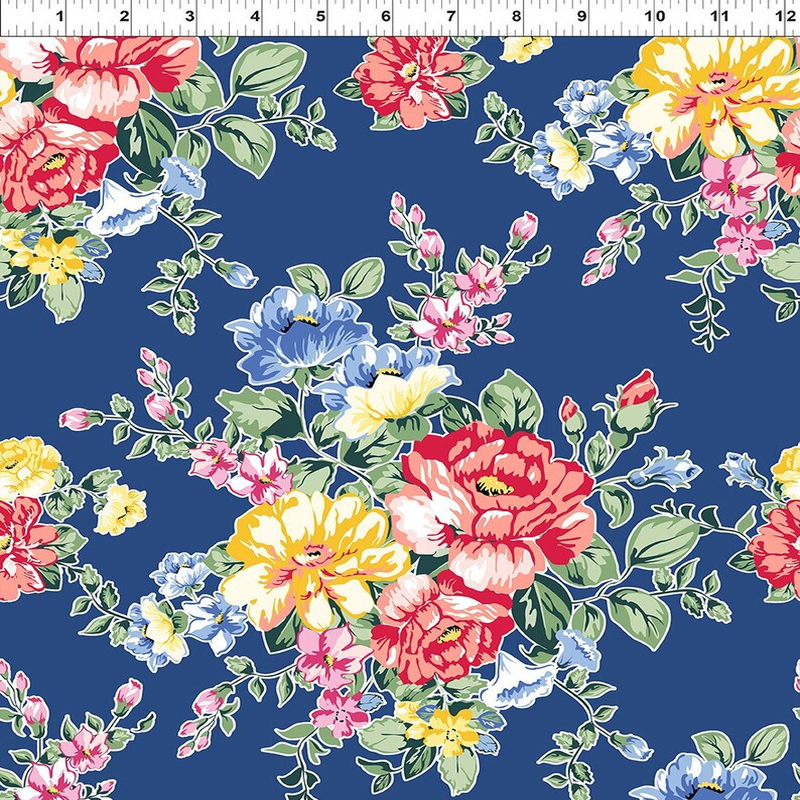Click the ruler number 2
Viewport: 800px width, 800px height.
point(124,16)
